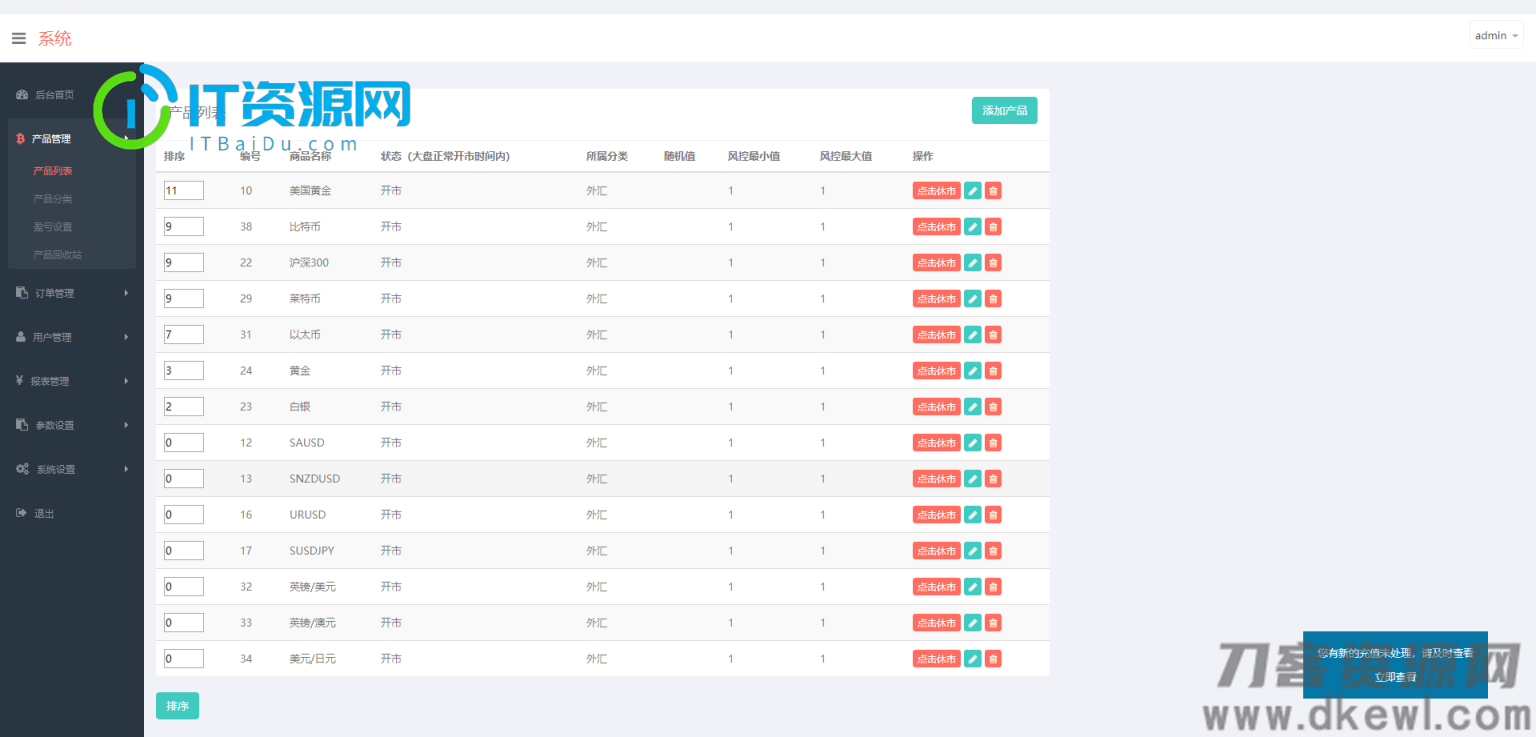The width and height of the screenshot is (1536, 737).
Task: Click trash icon for 美元/日元
Action: click(x=993, y=659)
